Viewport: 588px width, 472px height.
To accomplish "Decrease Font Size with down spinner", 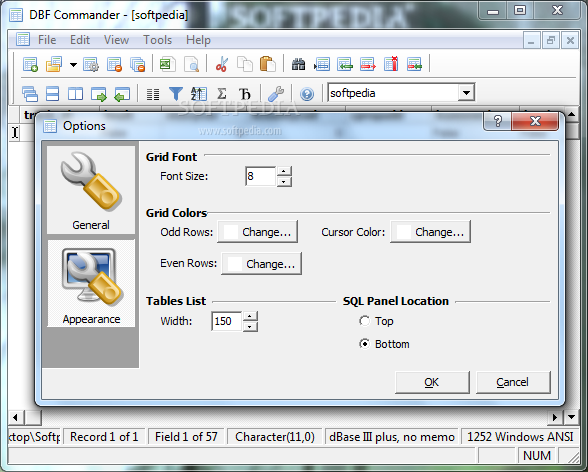I will click(284, 181).
